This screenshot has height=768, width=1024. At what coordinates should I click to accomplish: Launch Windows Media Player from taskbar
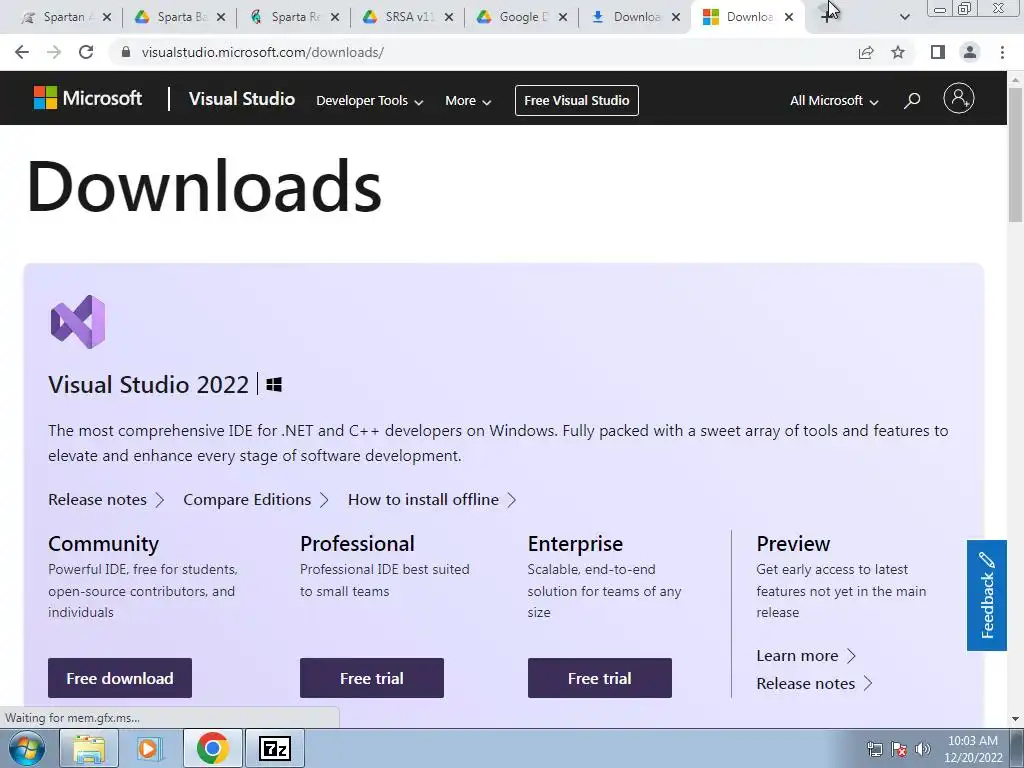point(149,748)
